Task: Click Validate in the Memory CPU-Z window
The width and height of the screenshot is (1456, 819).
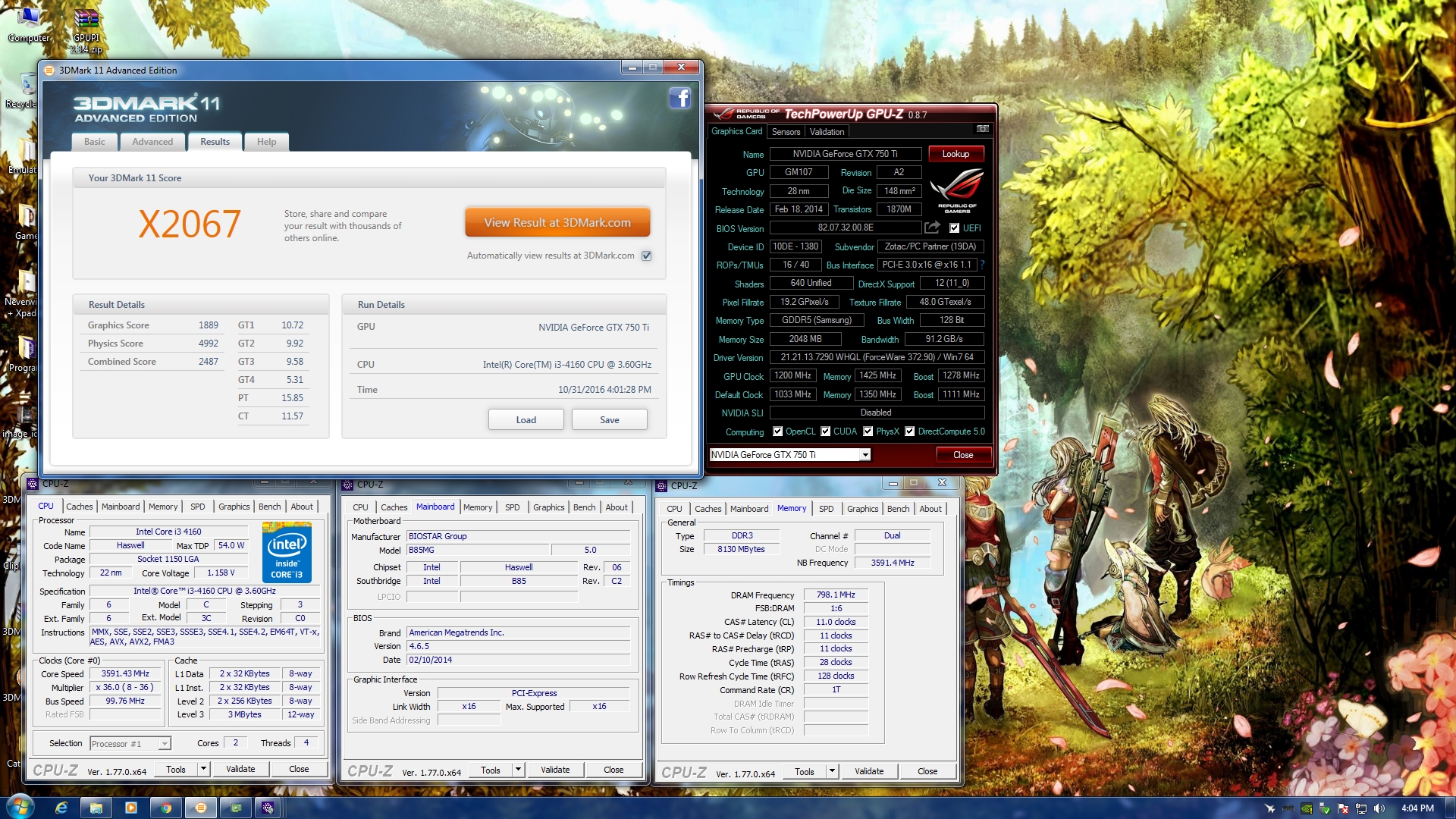Action: (x=869, y=771)
